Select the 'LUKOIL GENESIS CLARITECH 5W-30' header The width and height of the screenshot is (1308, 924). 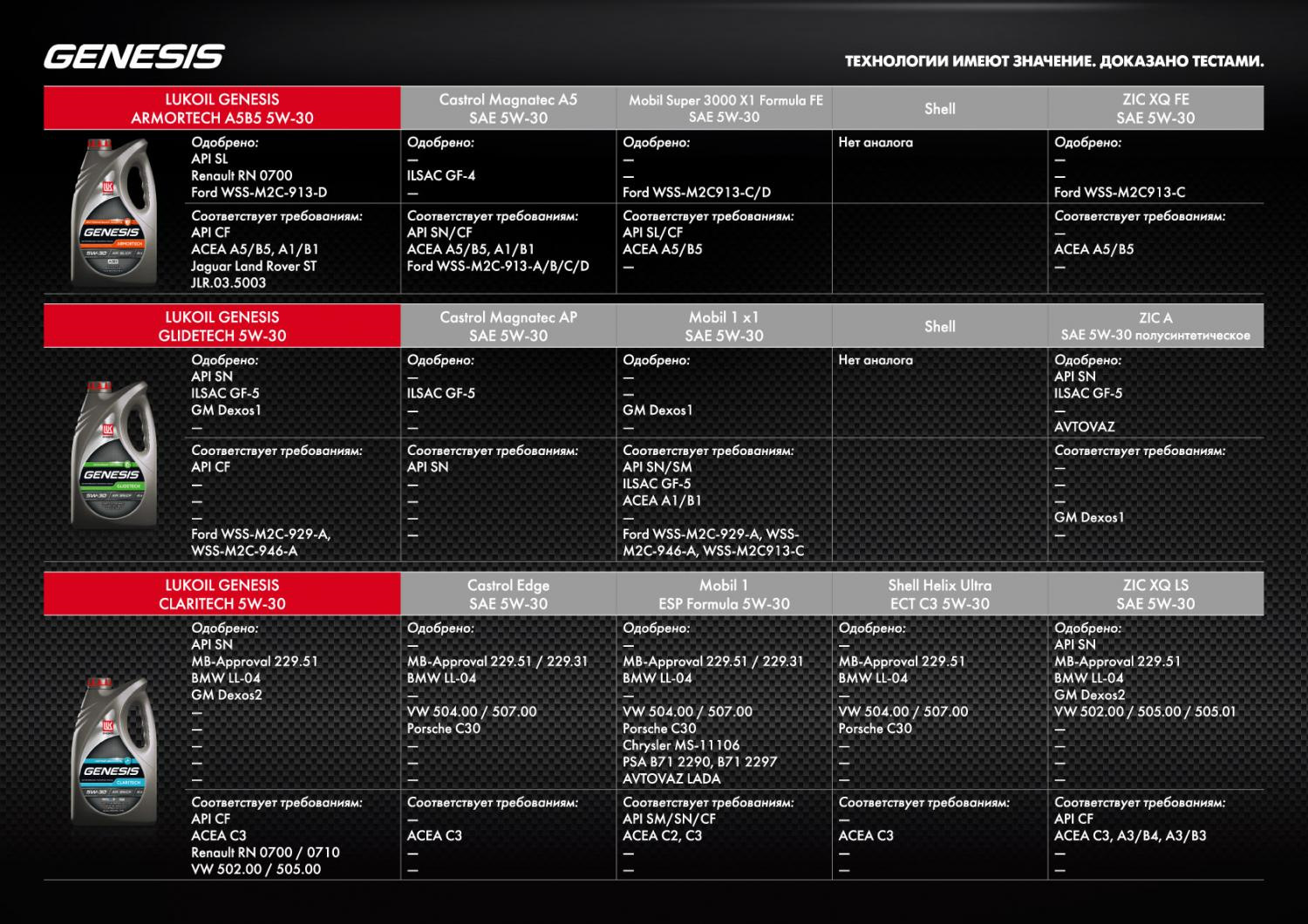point(222,594)
